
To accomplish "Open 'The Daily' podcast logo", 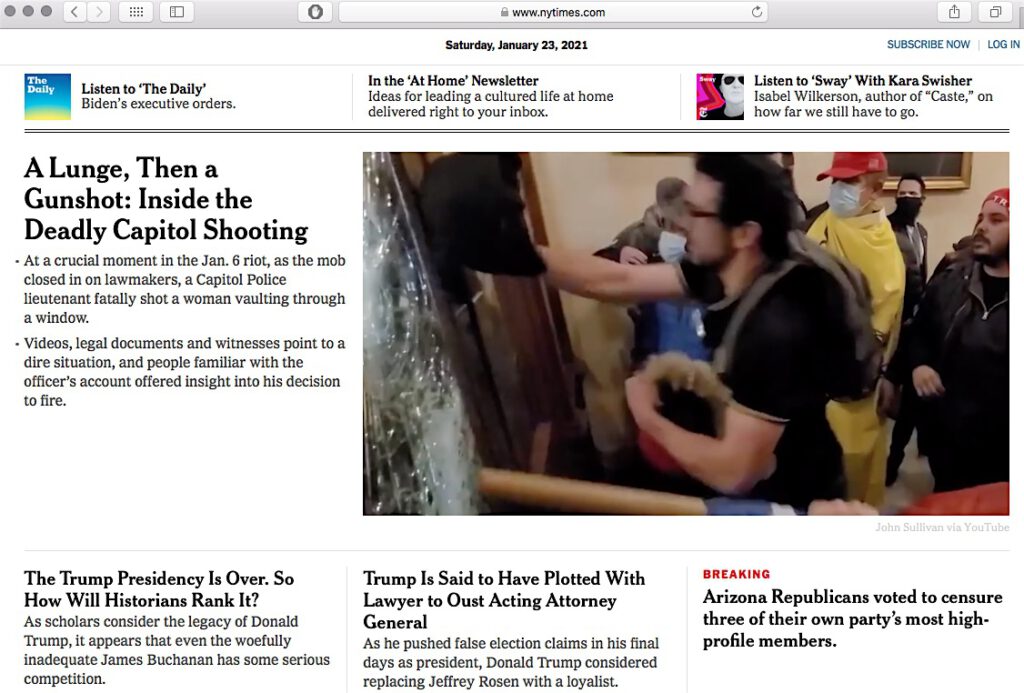I will coord(48,97).
